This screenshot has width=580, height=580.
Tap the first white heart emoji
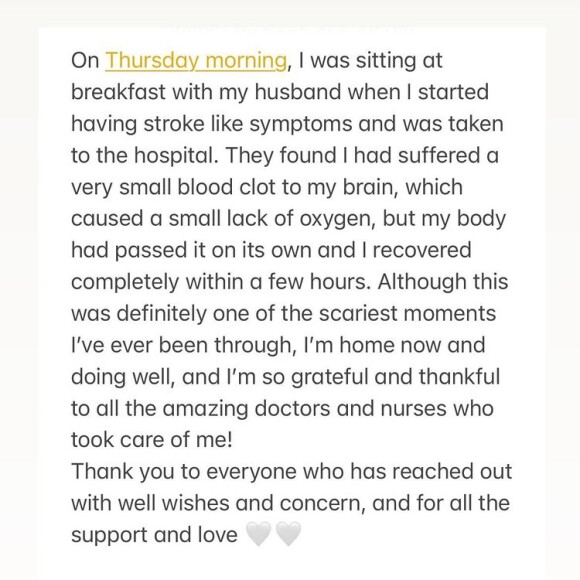click(259, 534)
